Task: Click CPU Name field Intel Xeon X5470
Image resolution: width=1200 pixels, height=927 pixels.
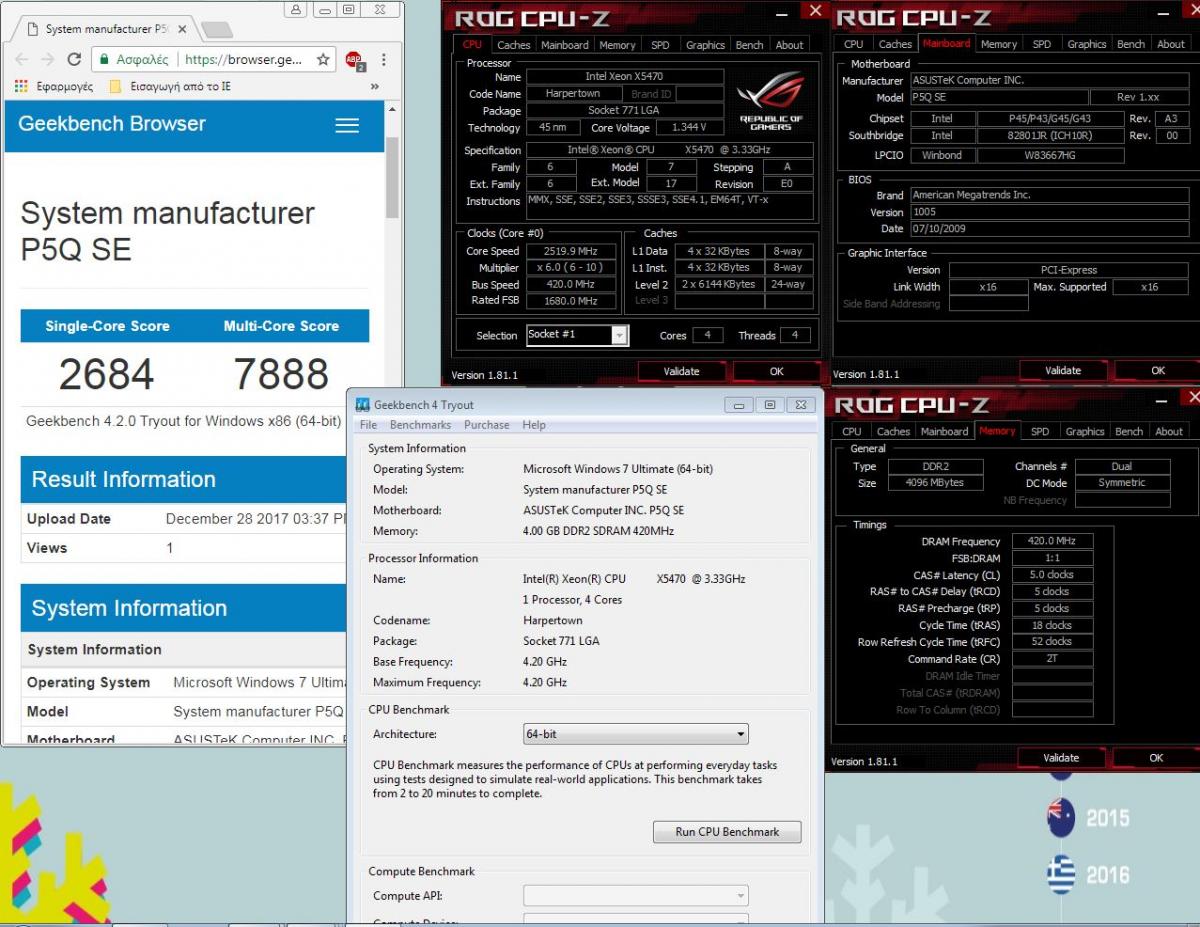Action: 624,76
